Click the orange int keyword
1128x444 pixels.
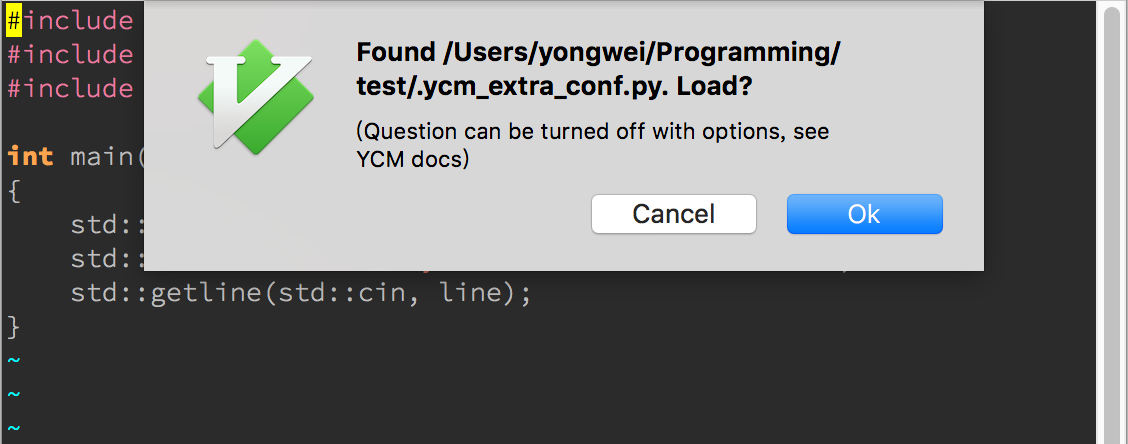30,156
